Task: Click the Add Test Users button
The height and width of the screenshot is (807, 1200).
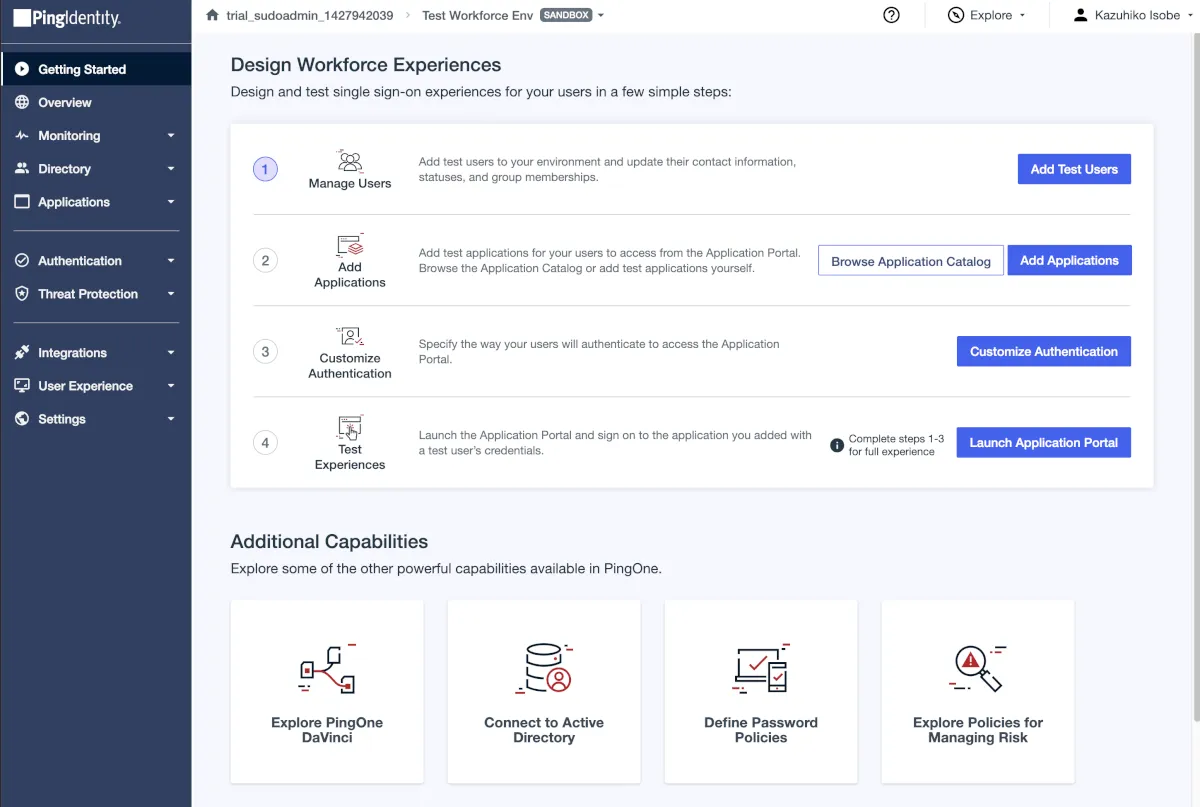Action: tap(1074, 169)
